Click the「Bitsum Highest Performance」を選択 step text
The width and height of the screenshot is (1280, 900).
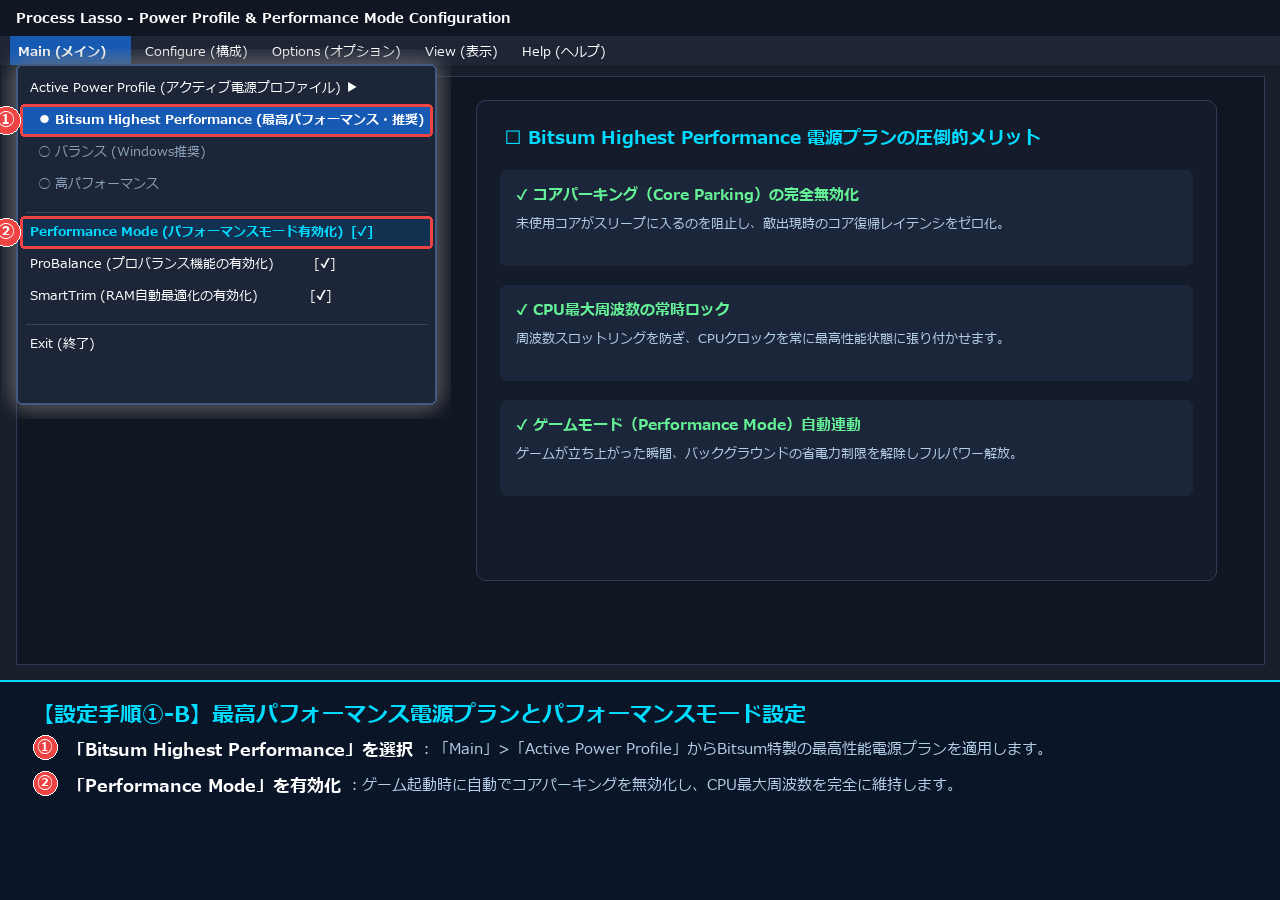click(x=240, y=749)
